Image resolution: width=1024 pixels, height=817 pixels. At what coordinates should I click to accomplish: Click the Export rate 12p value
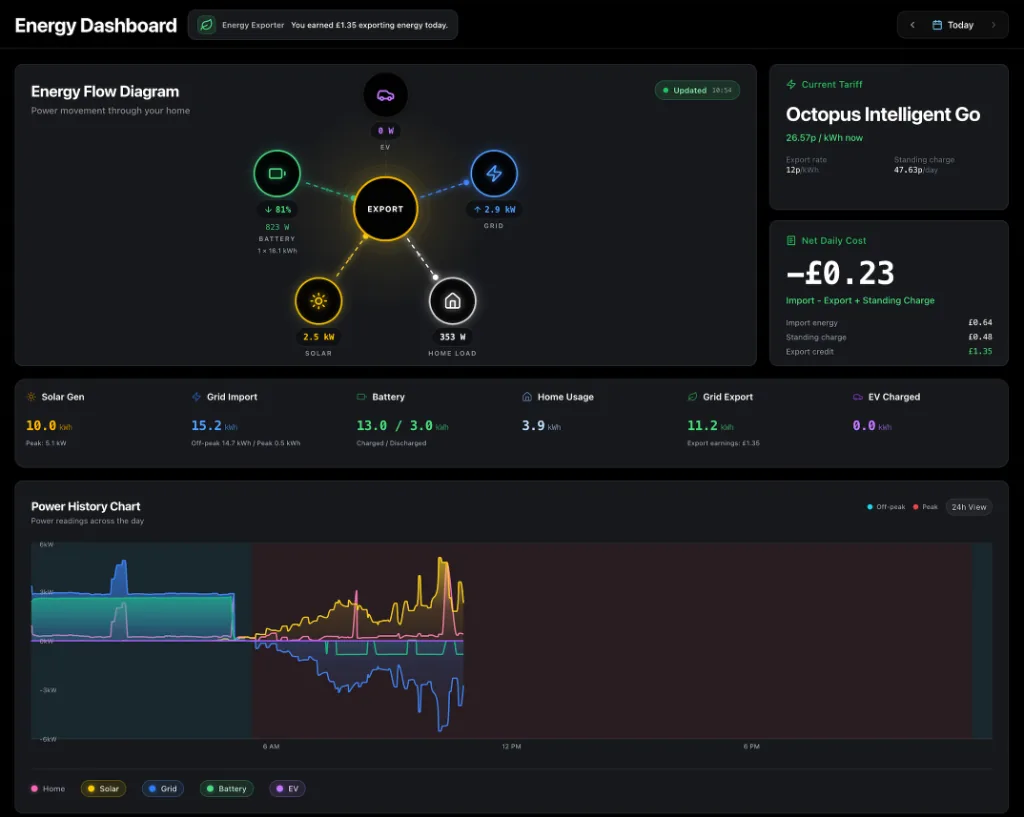click(x=802, y=170)
